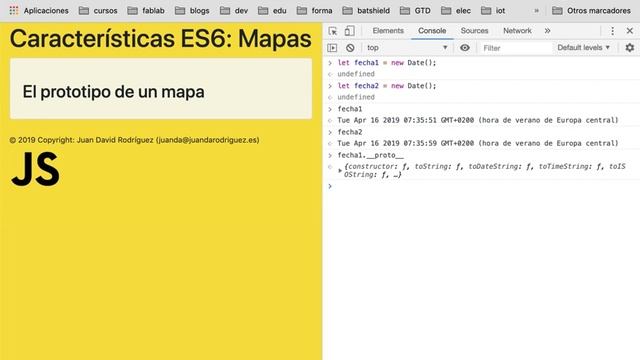The height and width of the screenshot is (360, 640).
Task: Close the DevTools panel
Action: pyautogui.click(x=630, y=31)
